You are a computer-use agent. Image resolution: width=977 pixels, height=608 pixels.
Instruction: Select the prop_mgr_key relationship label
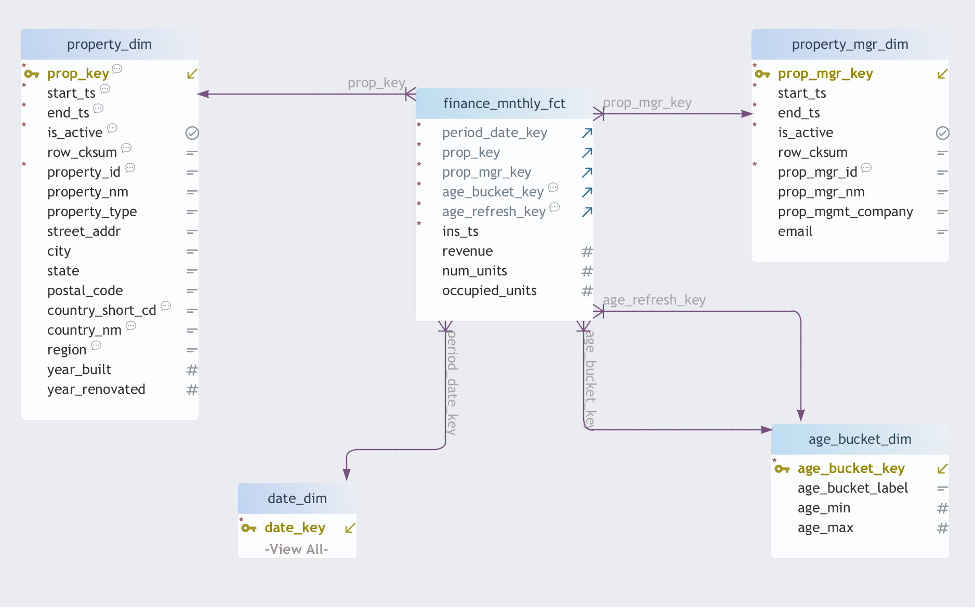click(x=647, y=102)
